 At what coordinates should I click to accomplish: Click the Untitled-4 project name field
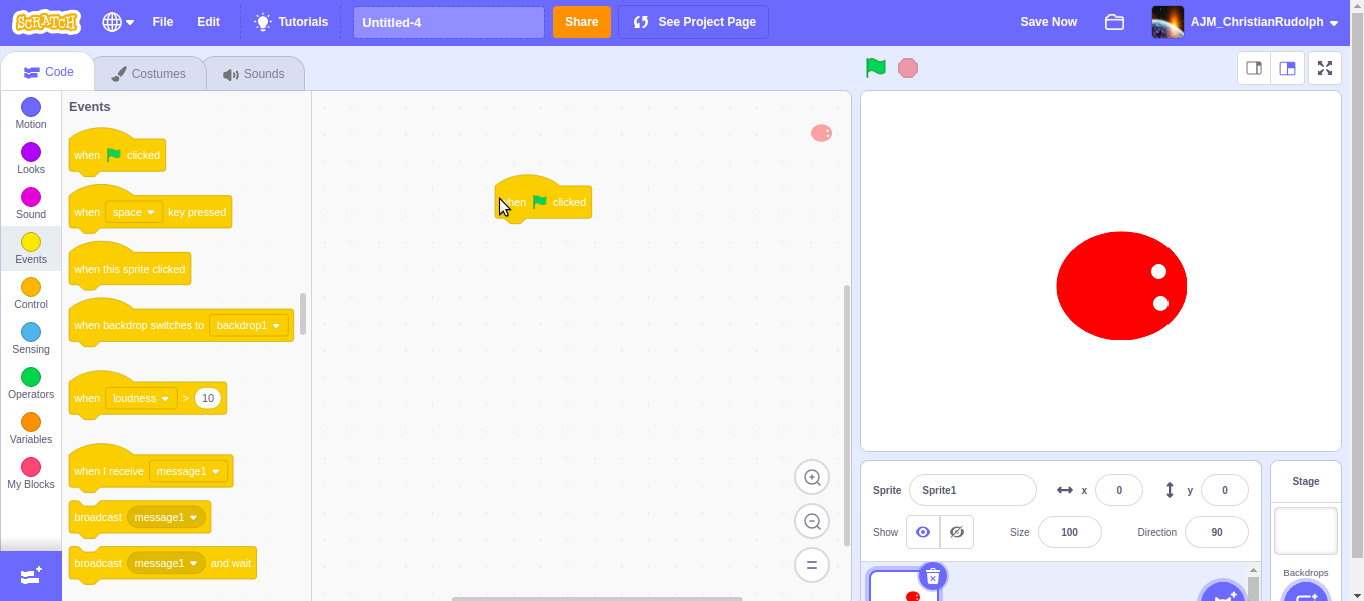point(448,21)
